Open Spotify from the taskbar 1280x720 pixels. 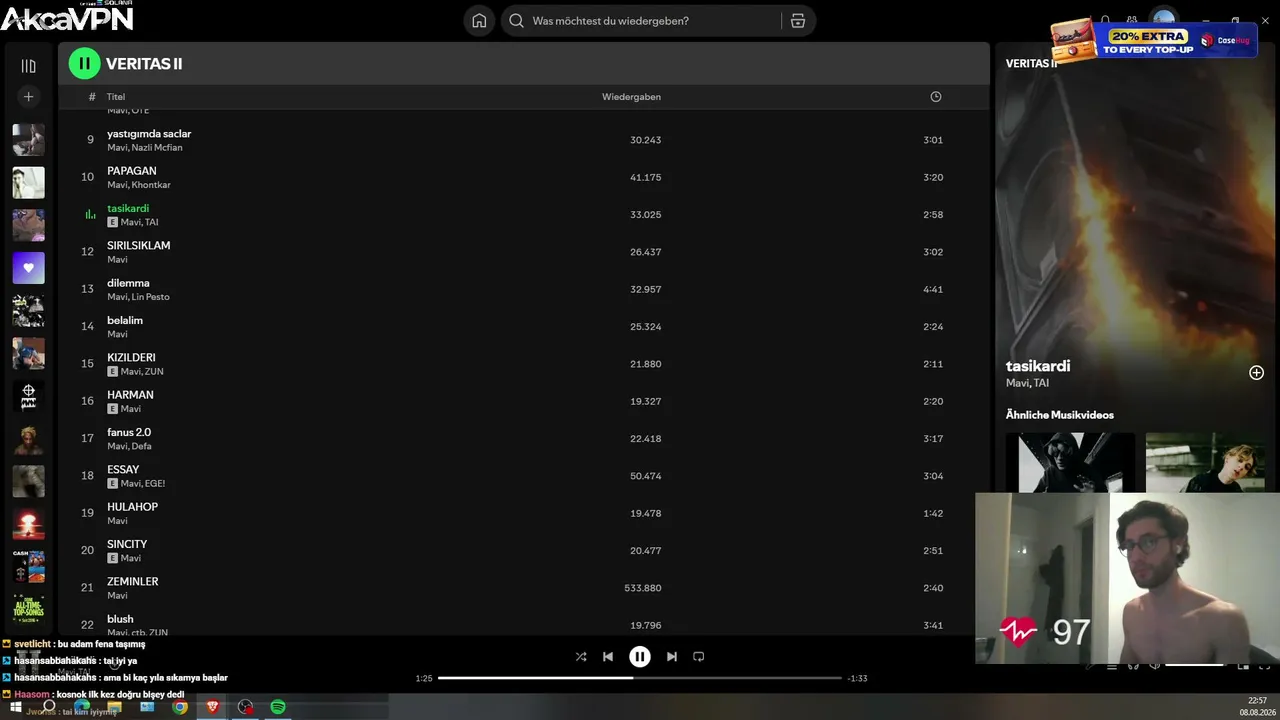point(278,707)
